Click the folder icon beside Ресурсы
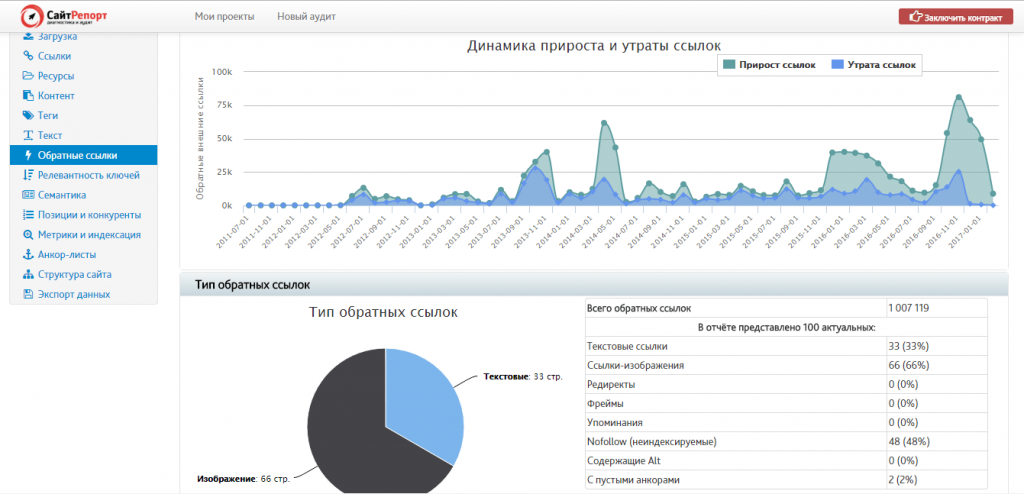This screenshot has width=1024, height=494. (28, 76)
